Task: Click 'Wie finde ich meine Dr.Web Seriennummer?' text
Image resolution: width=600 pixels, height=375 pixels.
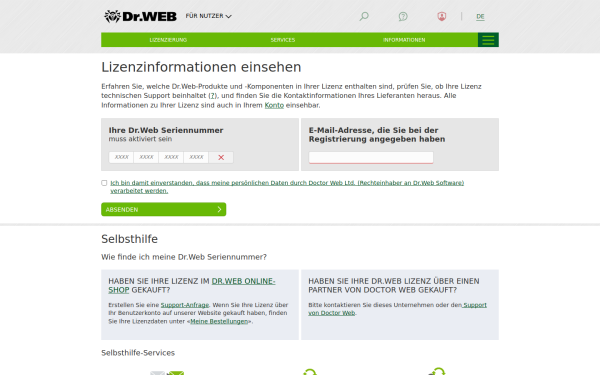Action: [x=184, y=257]
